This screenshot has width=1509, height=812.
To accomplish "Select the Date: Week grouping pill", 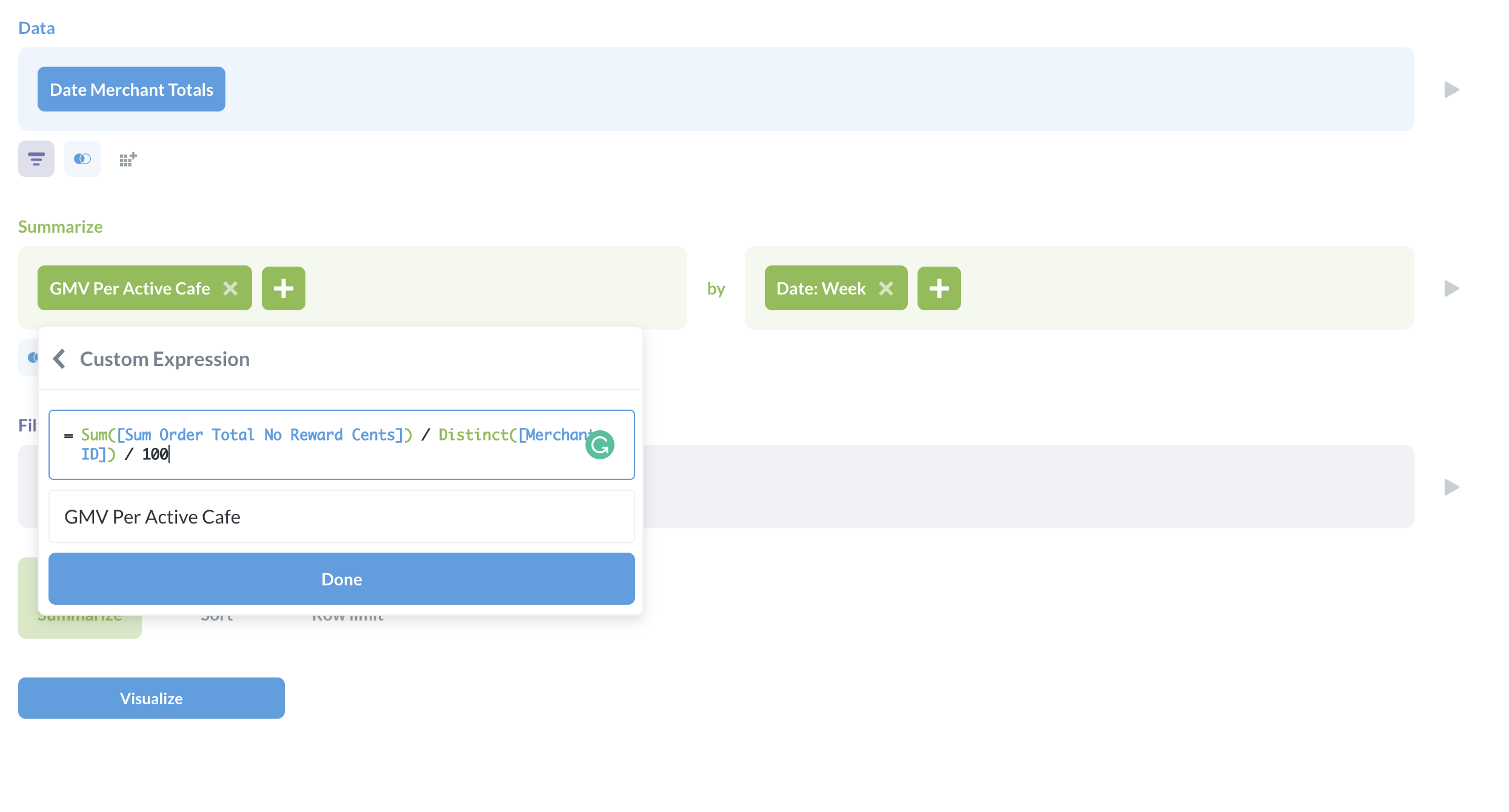I will 819,288.
